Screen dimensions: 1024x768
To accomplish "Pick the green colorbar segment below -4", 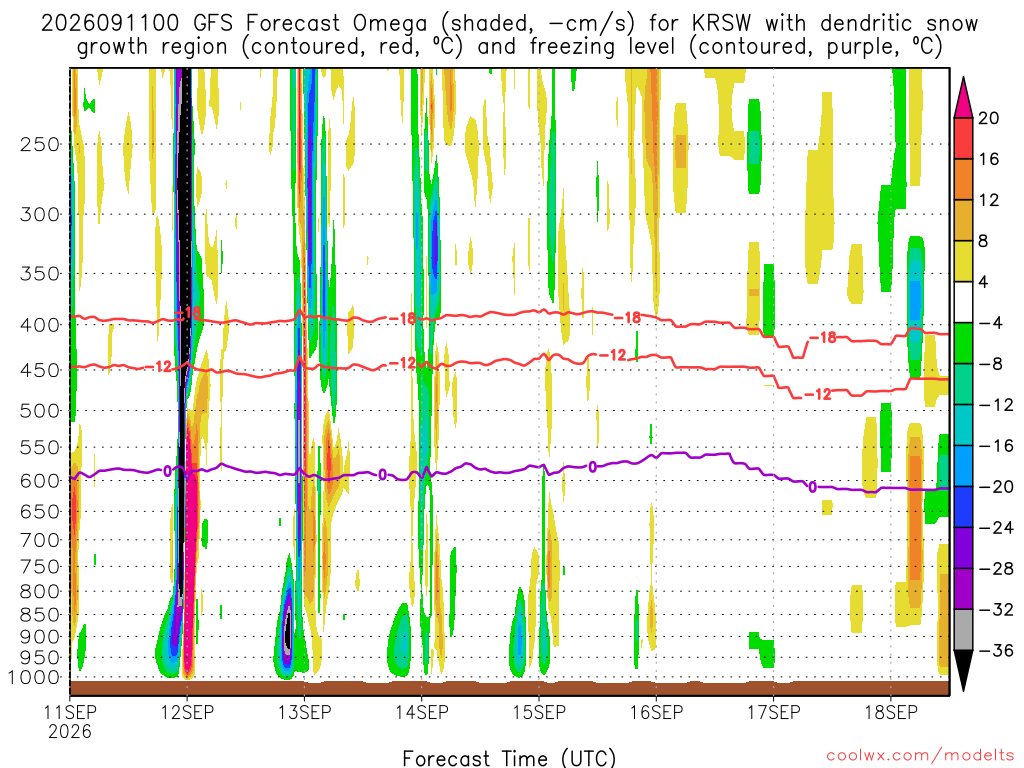I will click(963, 343).
